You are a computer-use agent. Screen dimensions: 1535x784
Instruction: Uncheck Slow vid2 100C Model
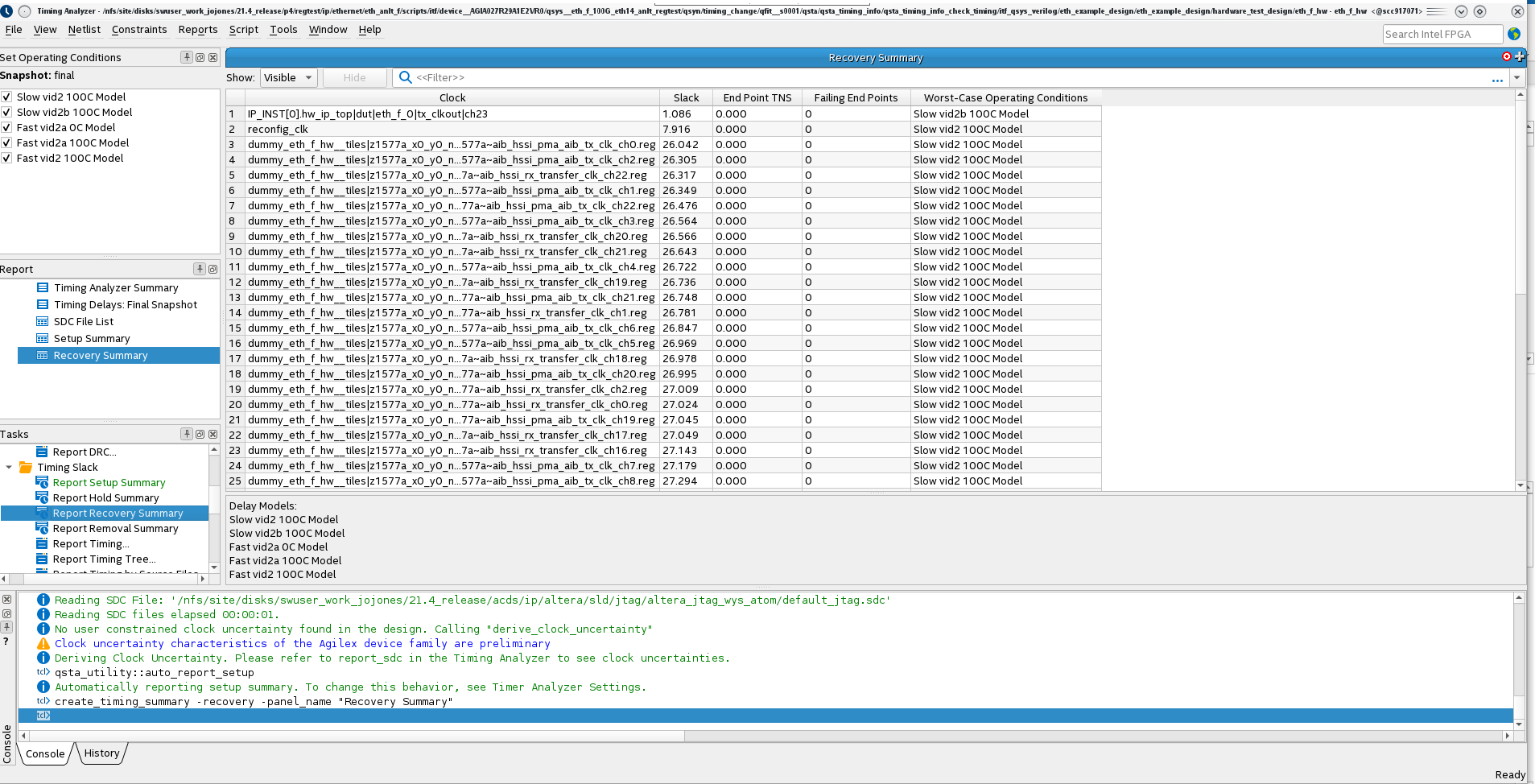point(6,97)
